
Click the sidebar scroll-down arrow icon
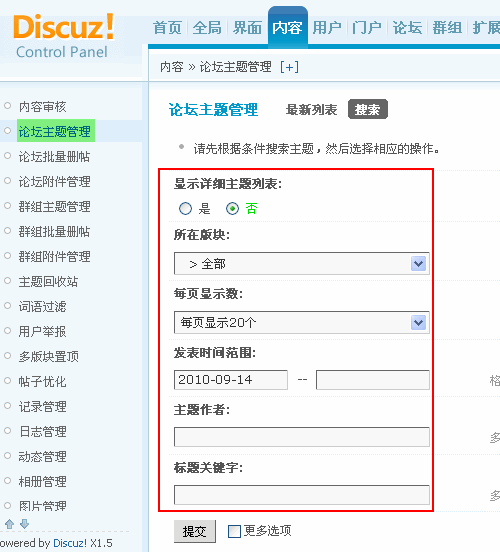(x=24, y=524)
